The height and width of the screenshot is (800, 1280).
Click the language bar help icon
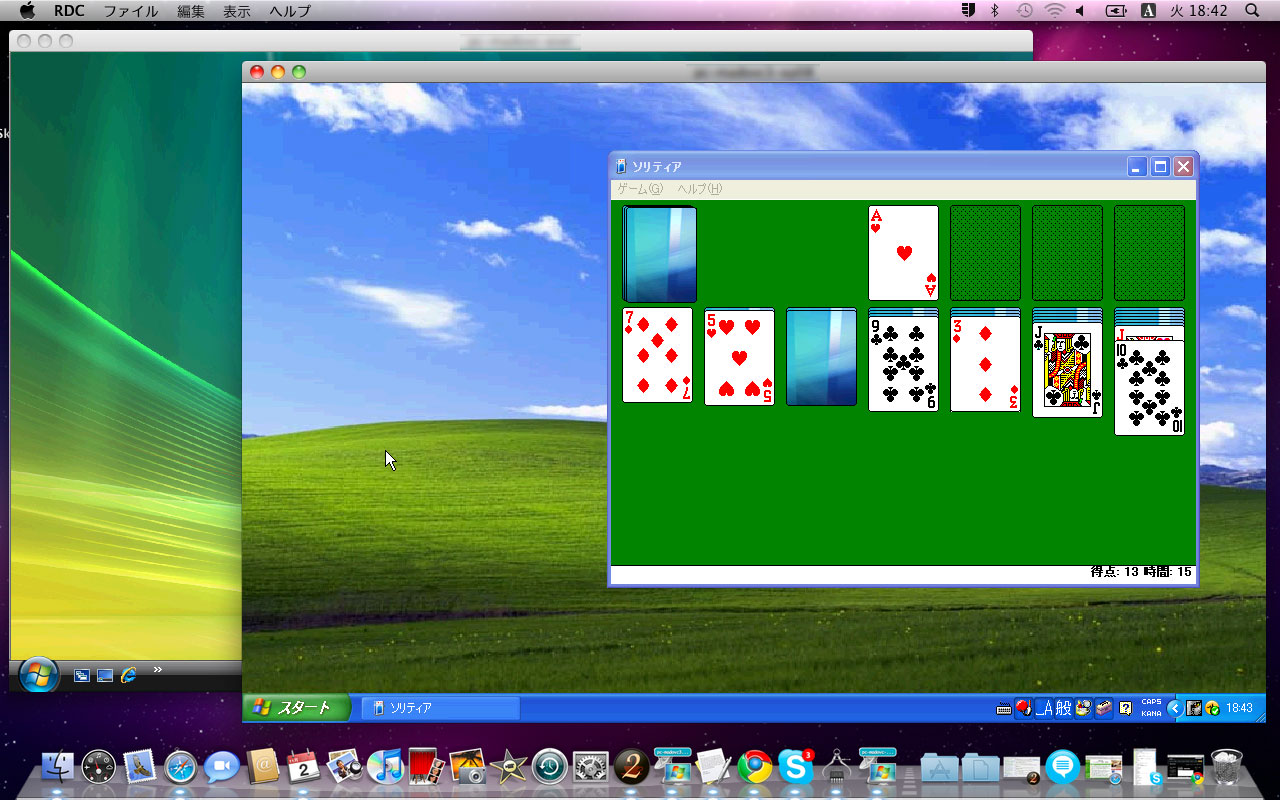click(1126, 708)
